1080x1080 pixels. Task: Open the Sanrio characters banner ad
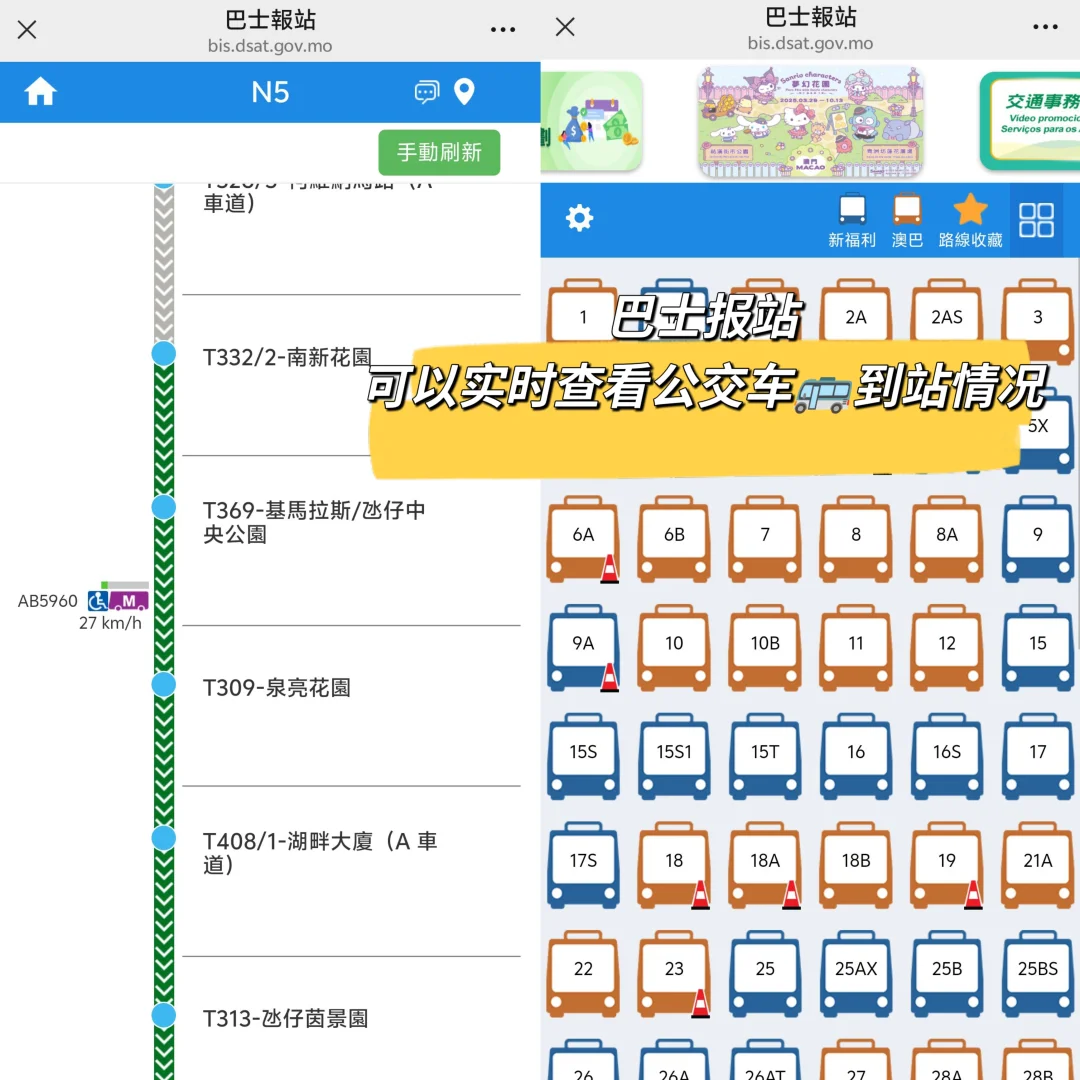810,120
